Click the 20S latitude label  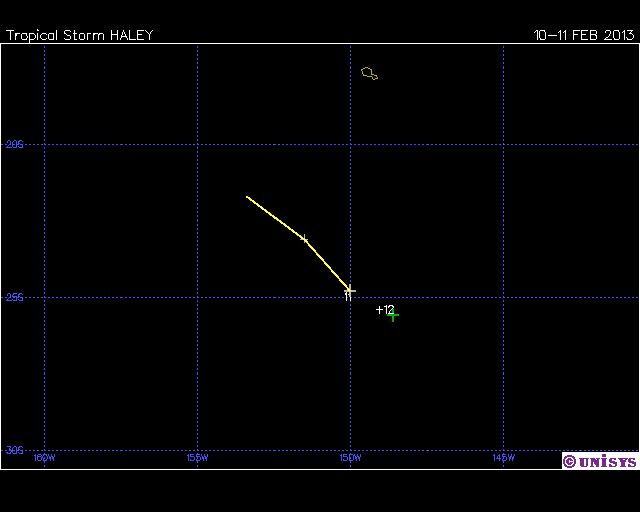coord(14,144)
